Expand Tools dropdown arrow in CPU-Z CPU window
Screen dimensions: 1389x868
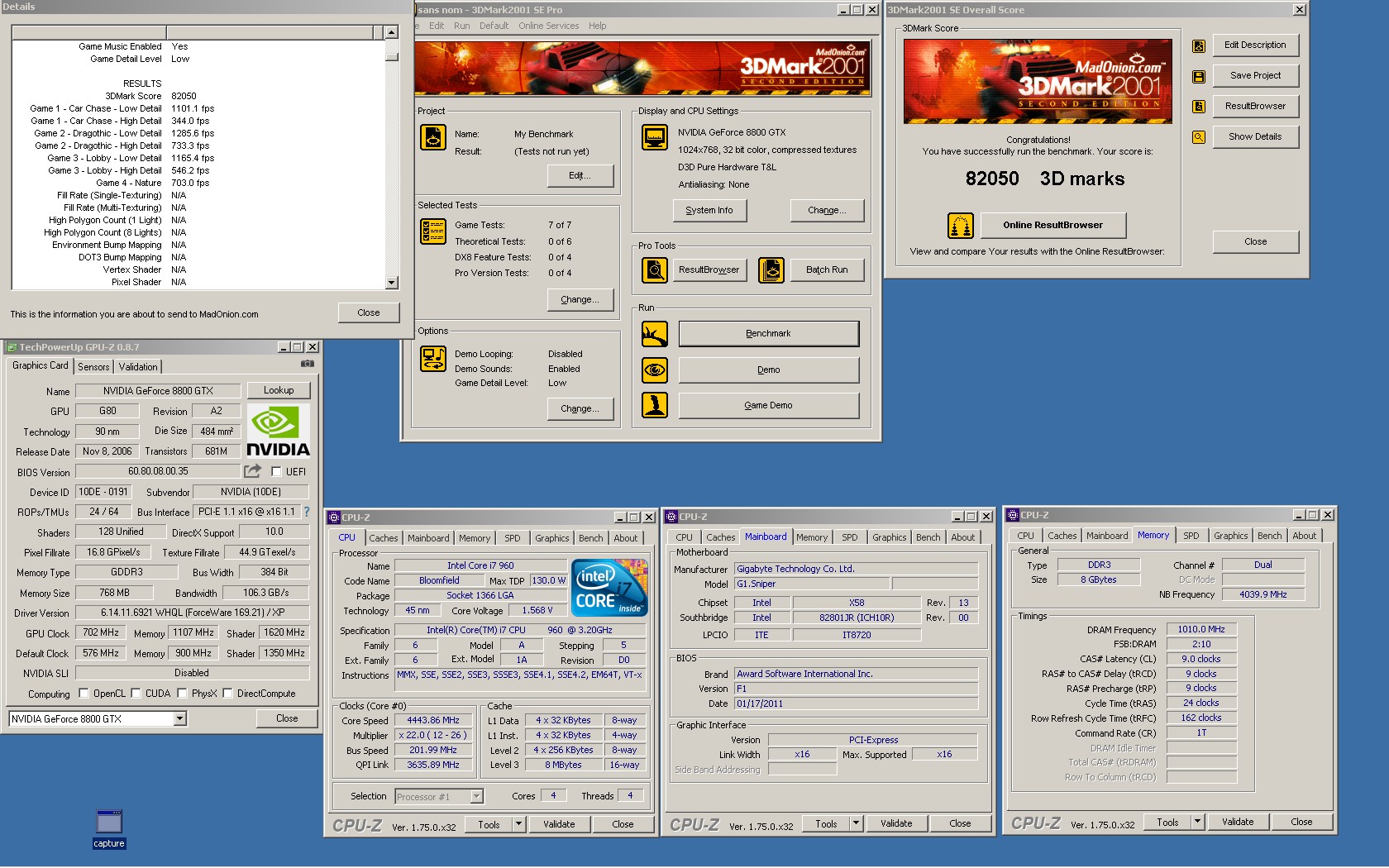click(518, 824)
